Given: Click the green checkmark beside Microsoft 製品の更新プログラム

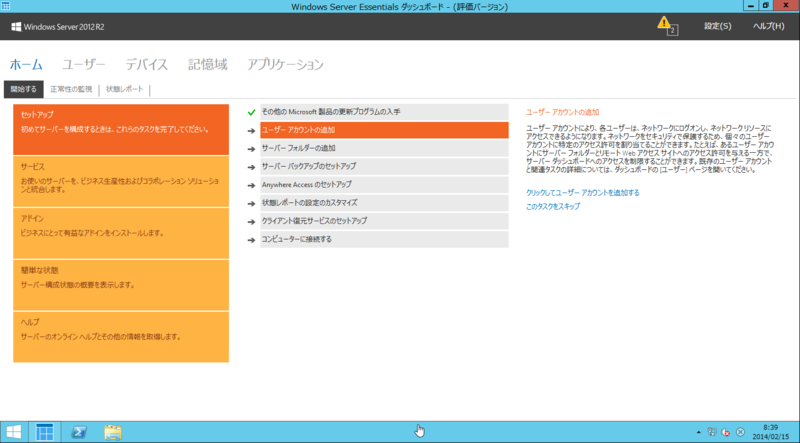Looking at the screenshot, I should tap(251, 112).
